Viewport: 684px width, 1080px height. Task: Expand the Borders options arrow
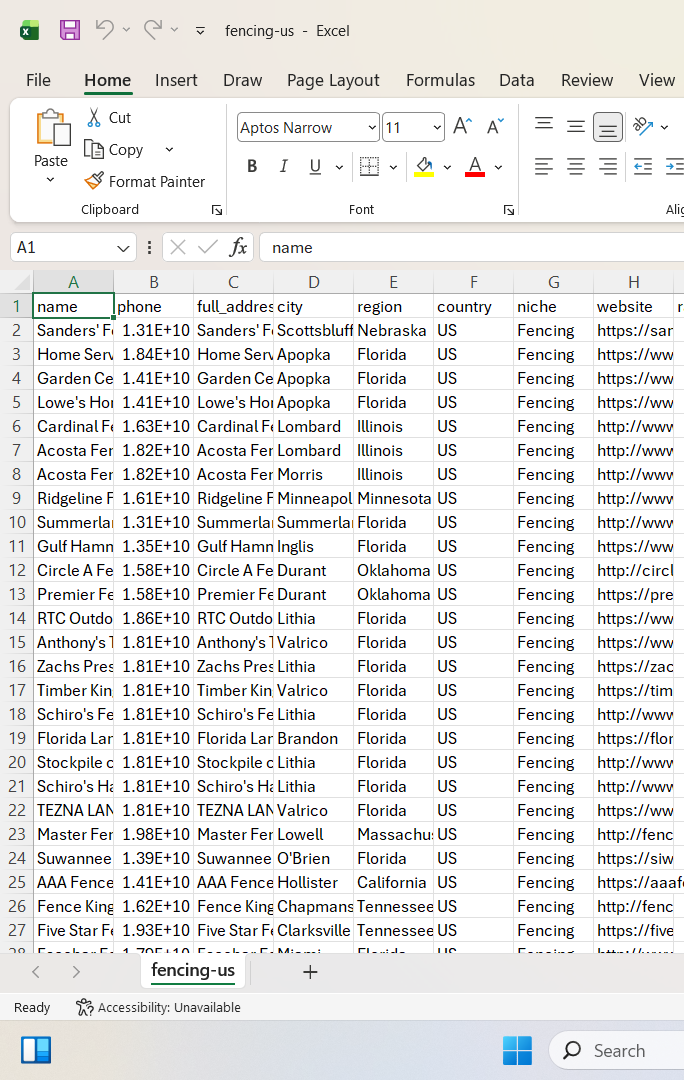pos(393,167)
